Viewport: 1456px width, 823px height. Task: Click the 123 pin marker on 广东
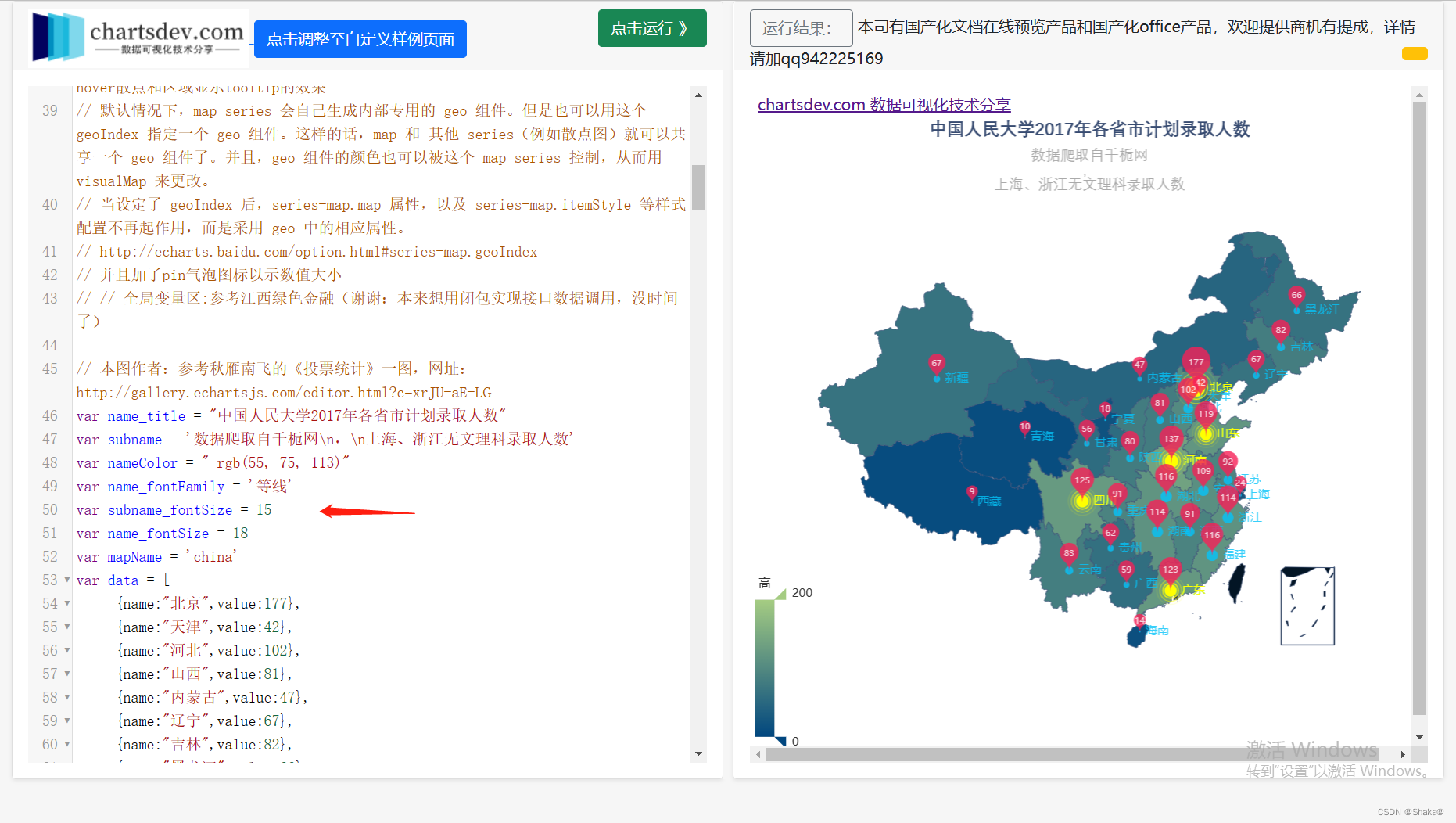coord(1170,570)
